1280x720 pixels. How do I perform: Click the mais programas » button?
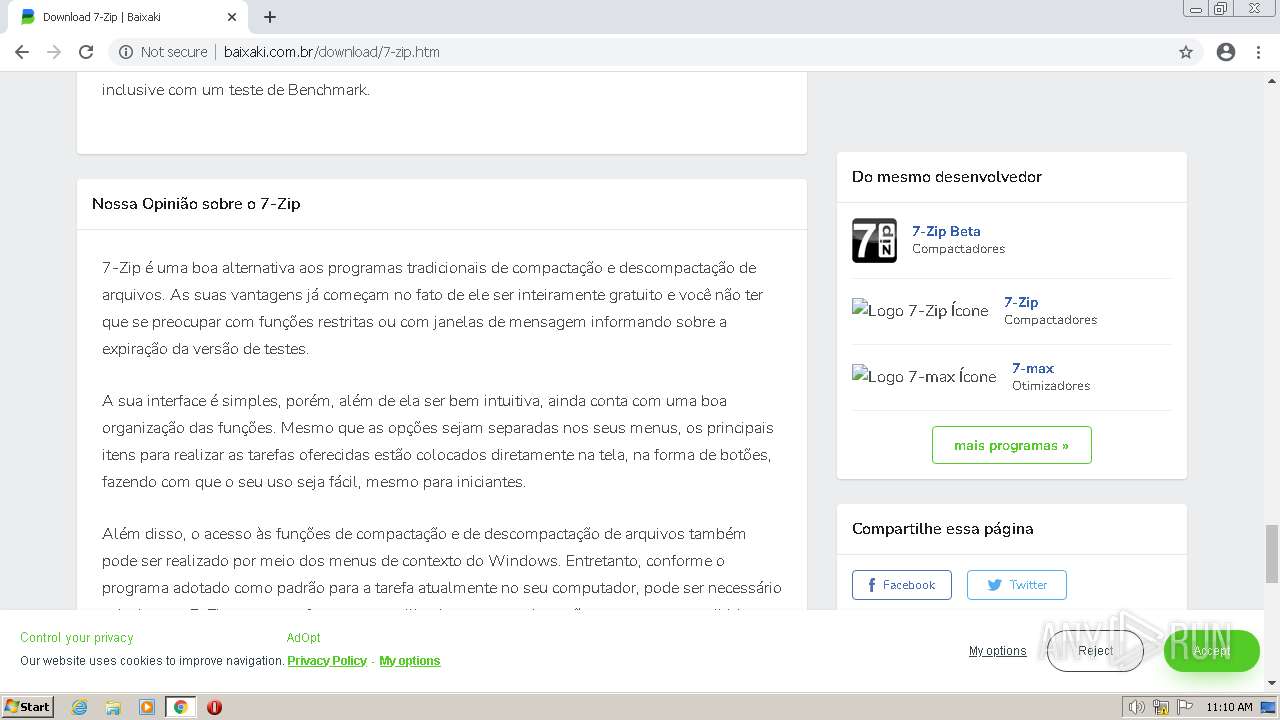1011,445
